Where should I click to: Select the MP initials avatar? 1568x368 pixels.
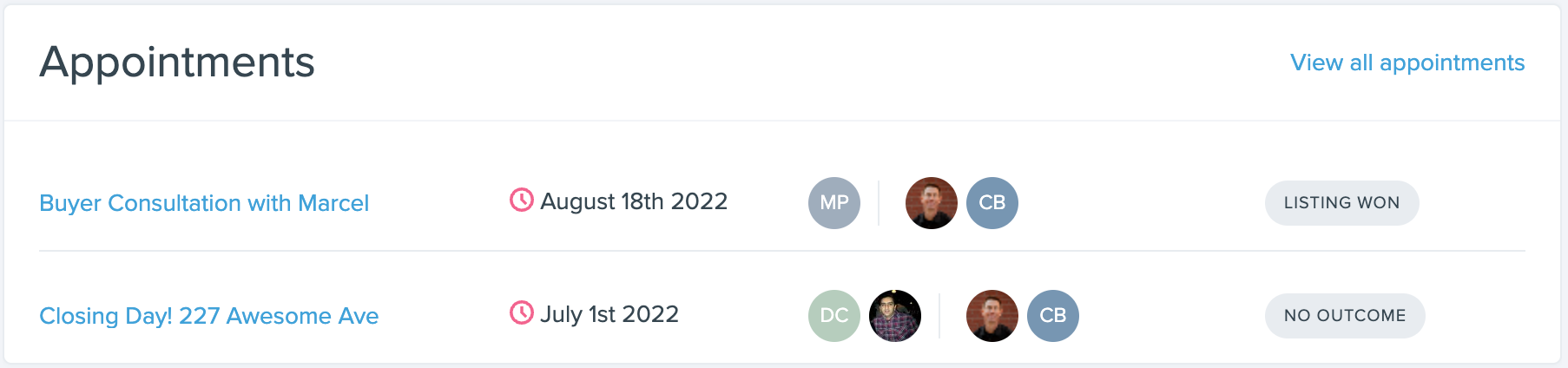point(834,203)
